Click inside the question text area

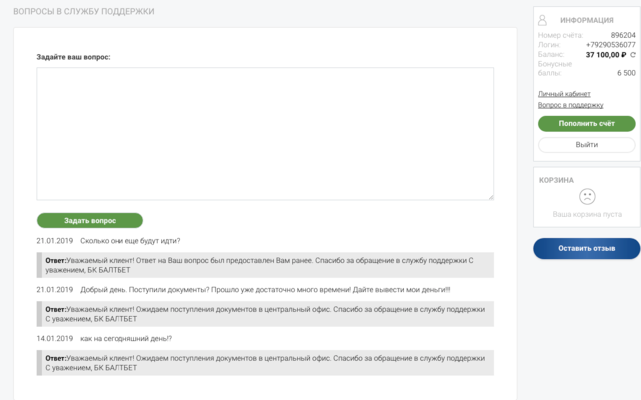265,133
